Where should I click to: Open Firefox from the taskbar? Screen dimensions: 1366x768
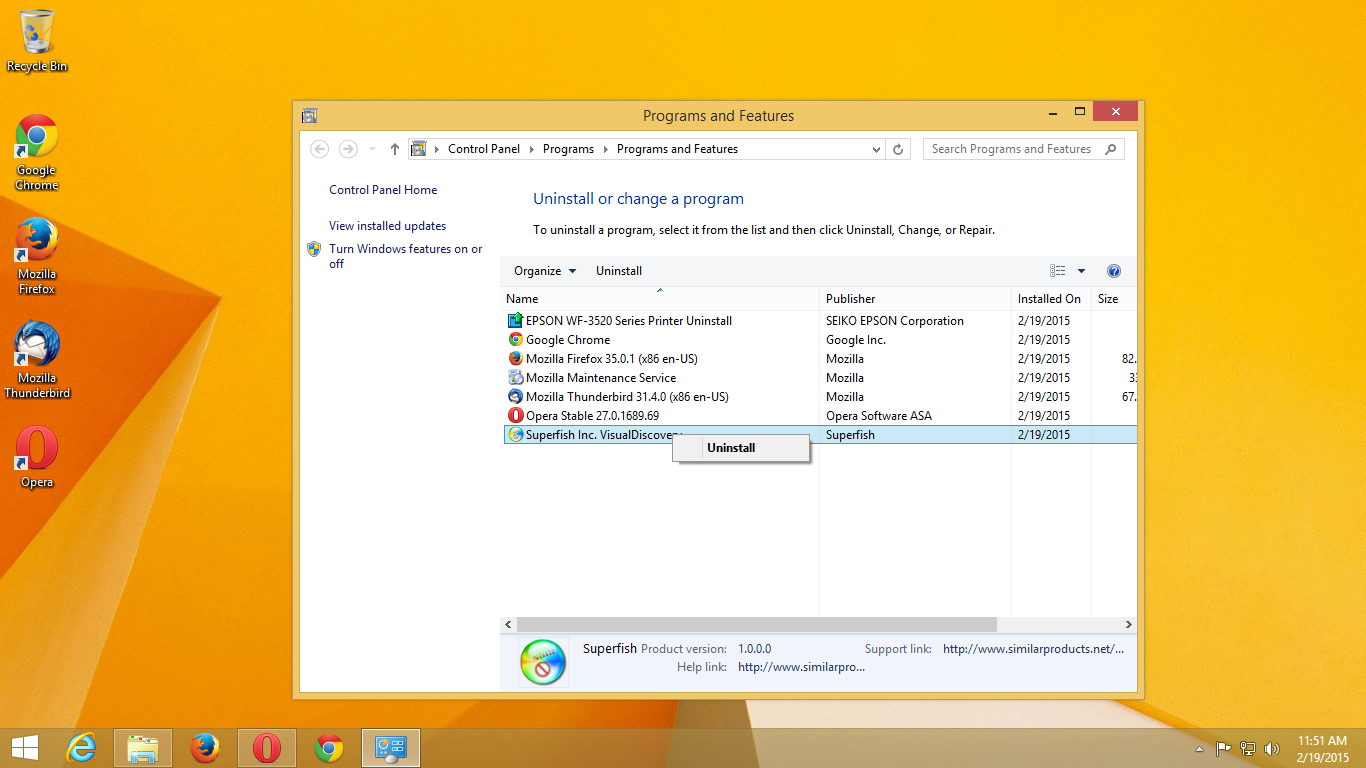(205, 748)
